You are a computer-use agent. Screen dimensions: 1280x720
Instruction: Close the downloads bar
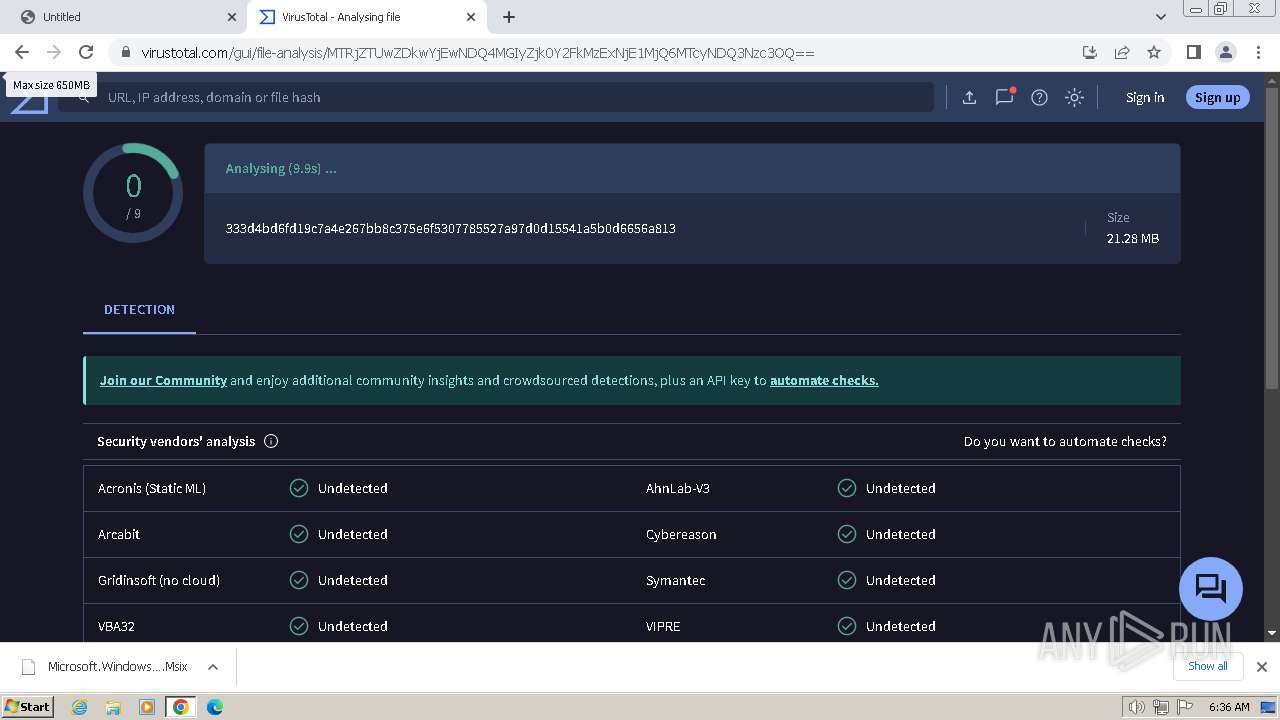click(1262, 667)
